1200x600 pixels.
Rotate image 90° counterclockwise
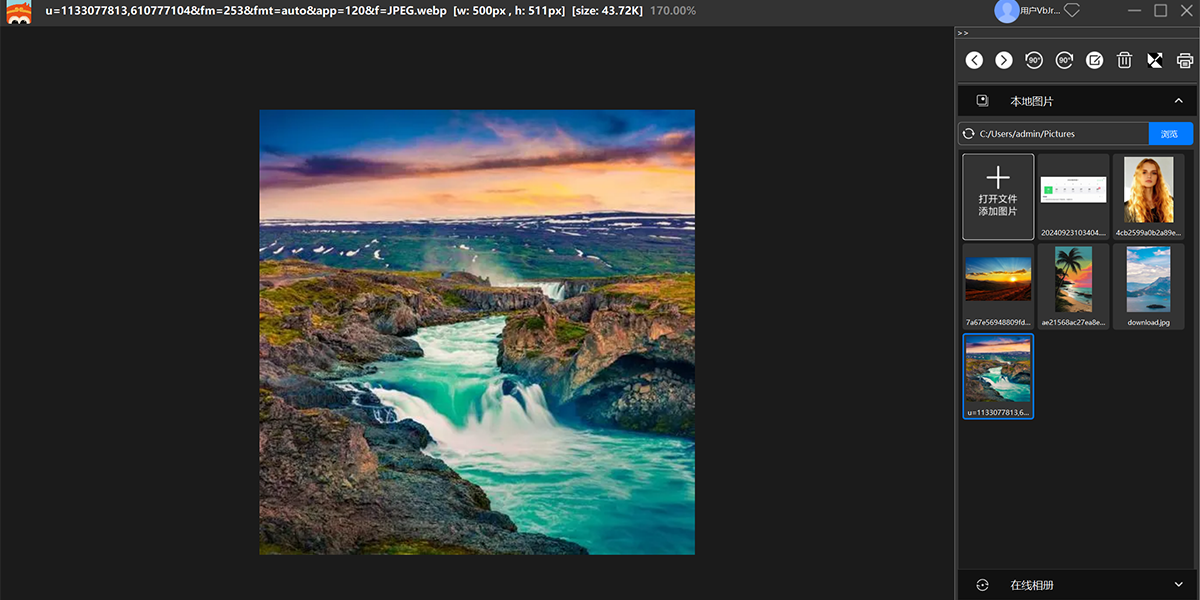pos(1034,61)
